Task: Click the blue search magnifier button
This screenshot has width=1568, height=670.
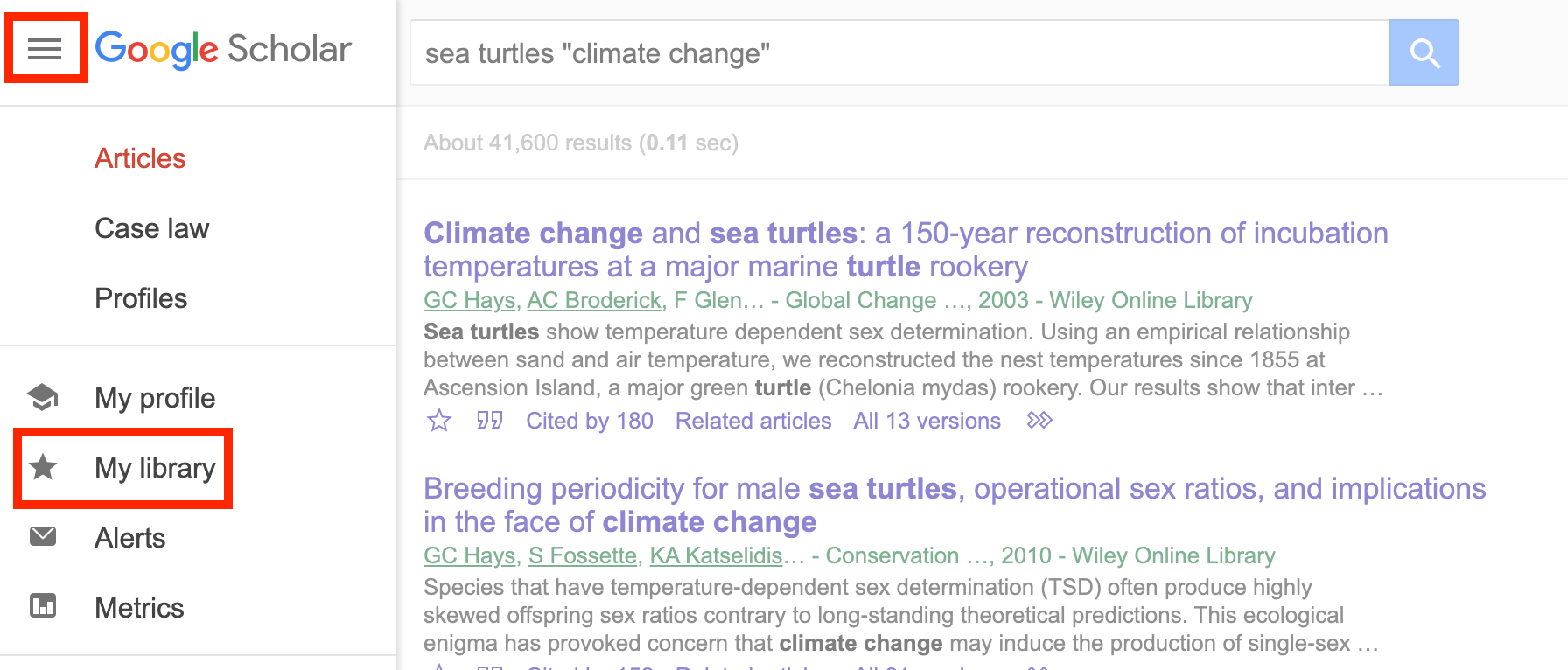Action: (x=1424, y=53)
